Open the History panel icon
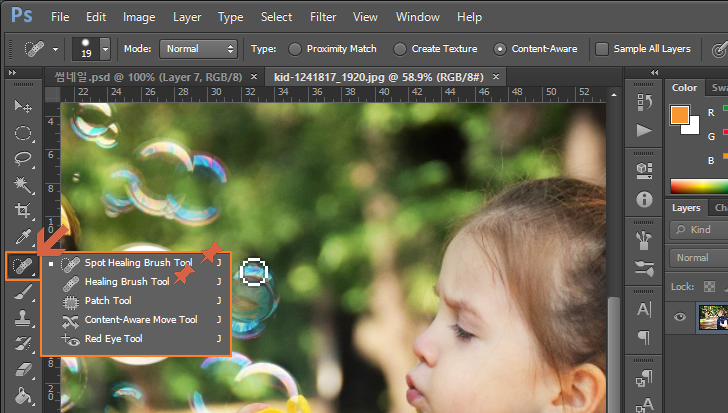Image resolution: width=728 pixels, height=413 pixels. point(644,102)
